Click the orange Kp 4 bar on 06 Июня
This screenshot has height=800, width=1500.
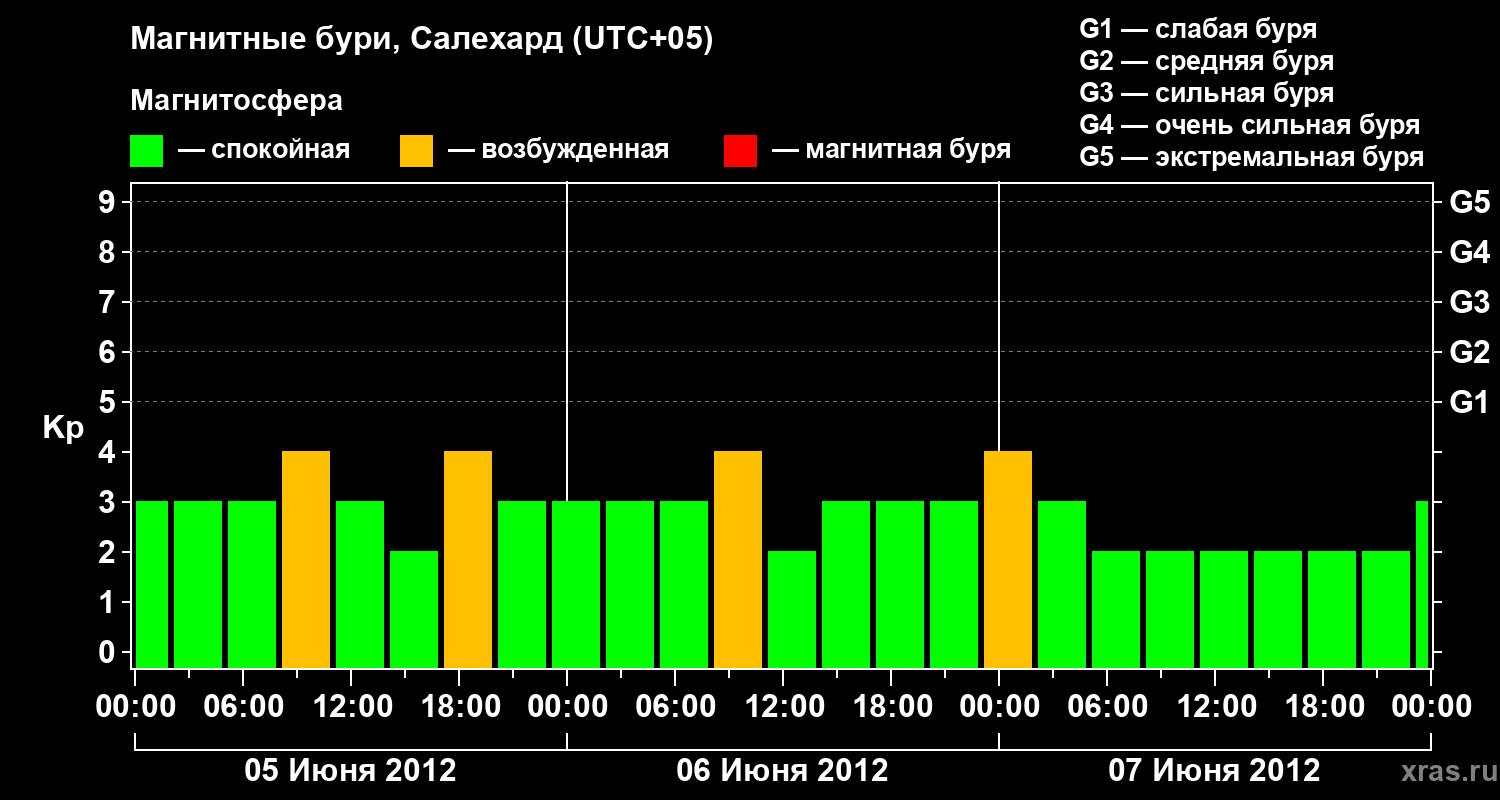click(738, 560)
